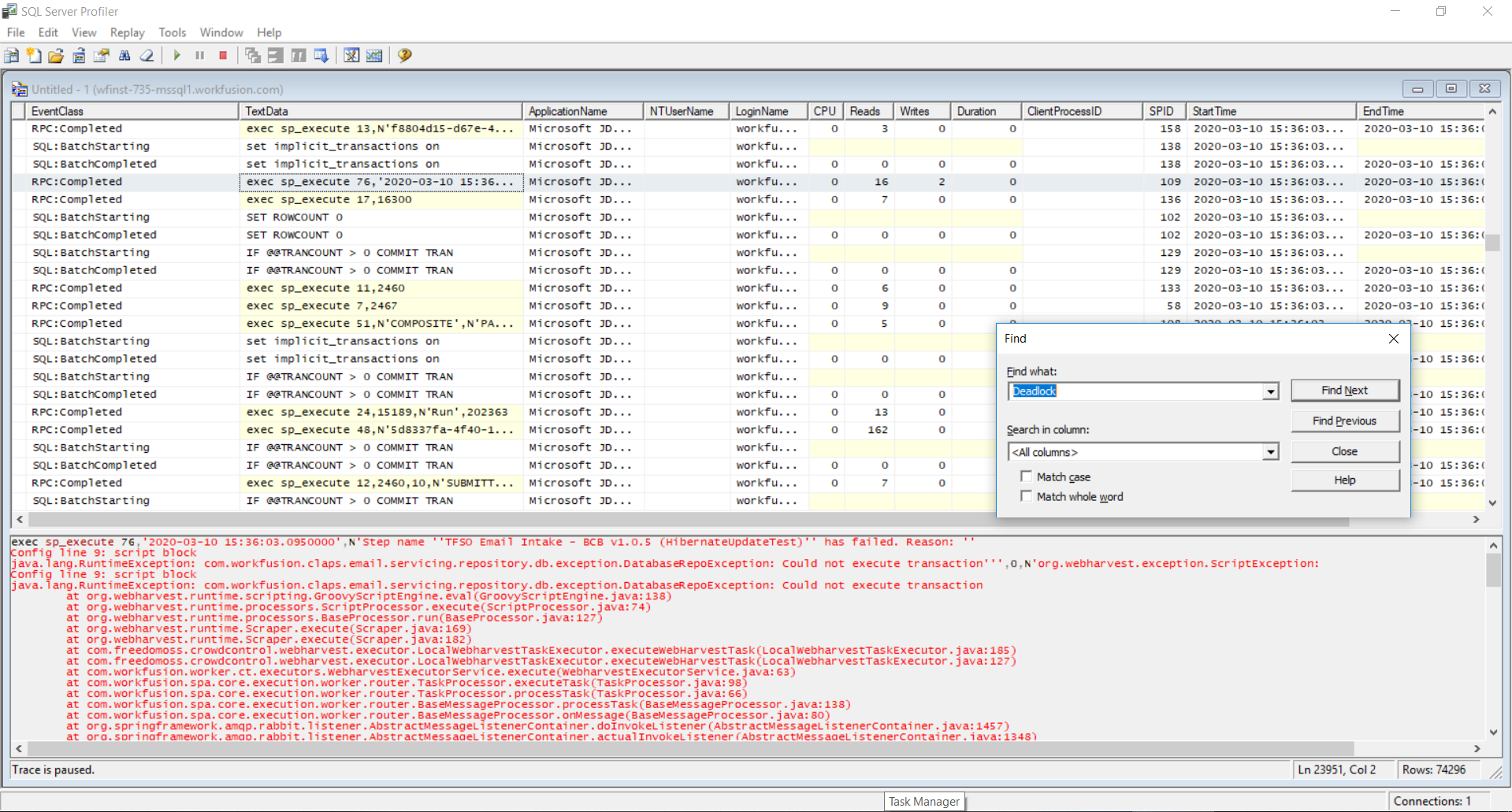Click the trace grid scroll-down arrow
The image size is (1512, 812).
pyautogui.click(x=1492, y=503)
